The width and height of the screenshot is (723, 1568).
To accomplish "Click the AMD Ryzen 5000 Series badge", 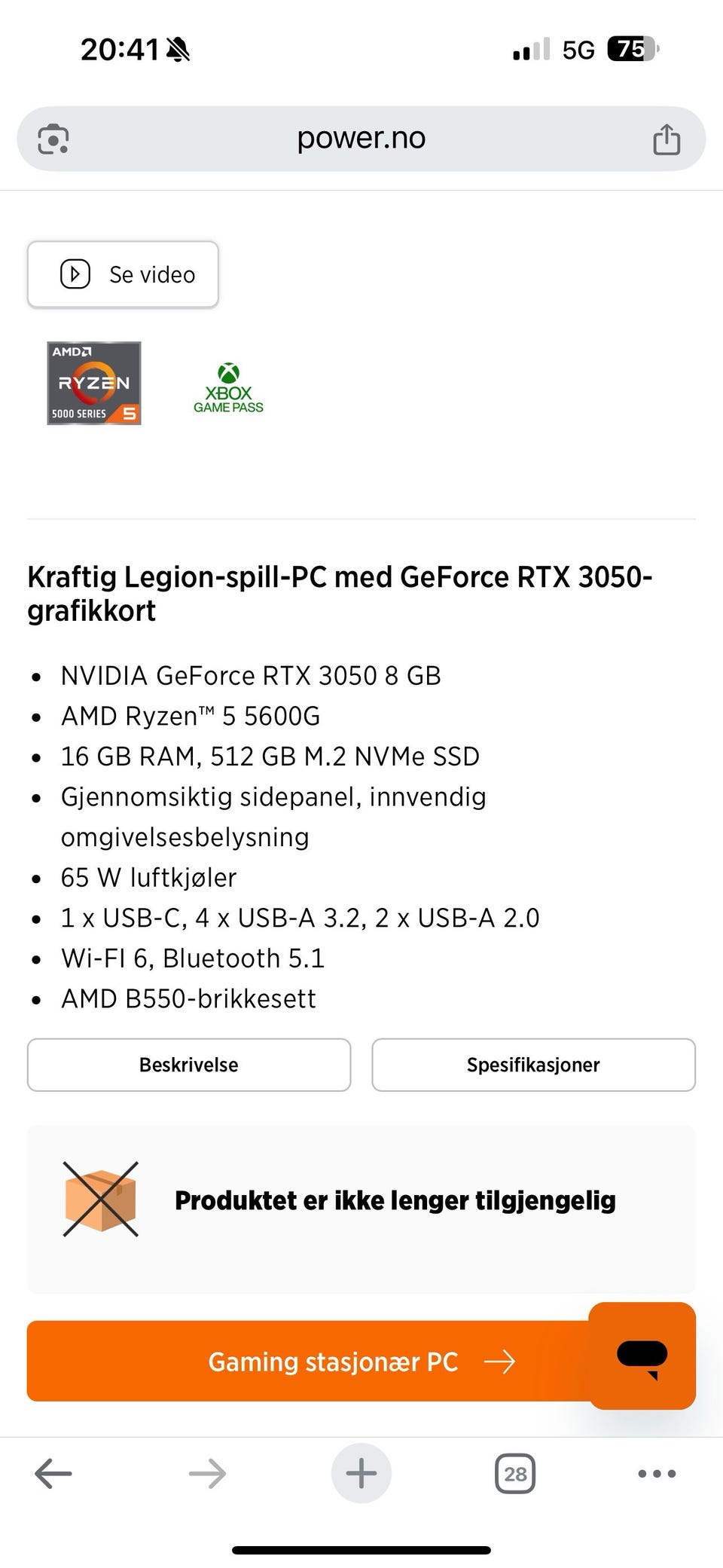I will 94,383.
